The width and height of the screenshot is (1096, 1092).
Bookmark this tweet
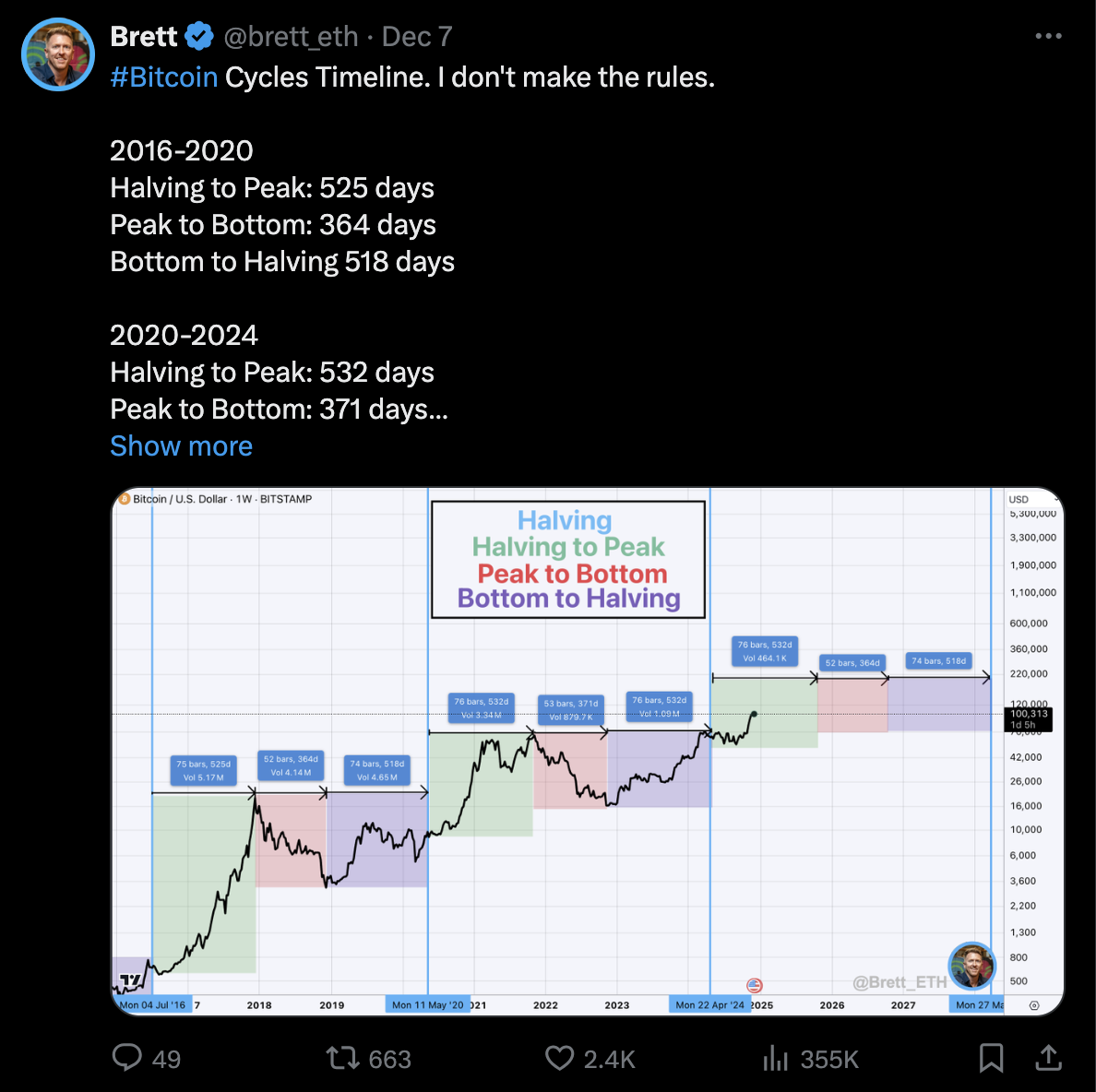[x=991, y=1058]
